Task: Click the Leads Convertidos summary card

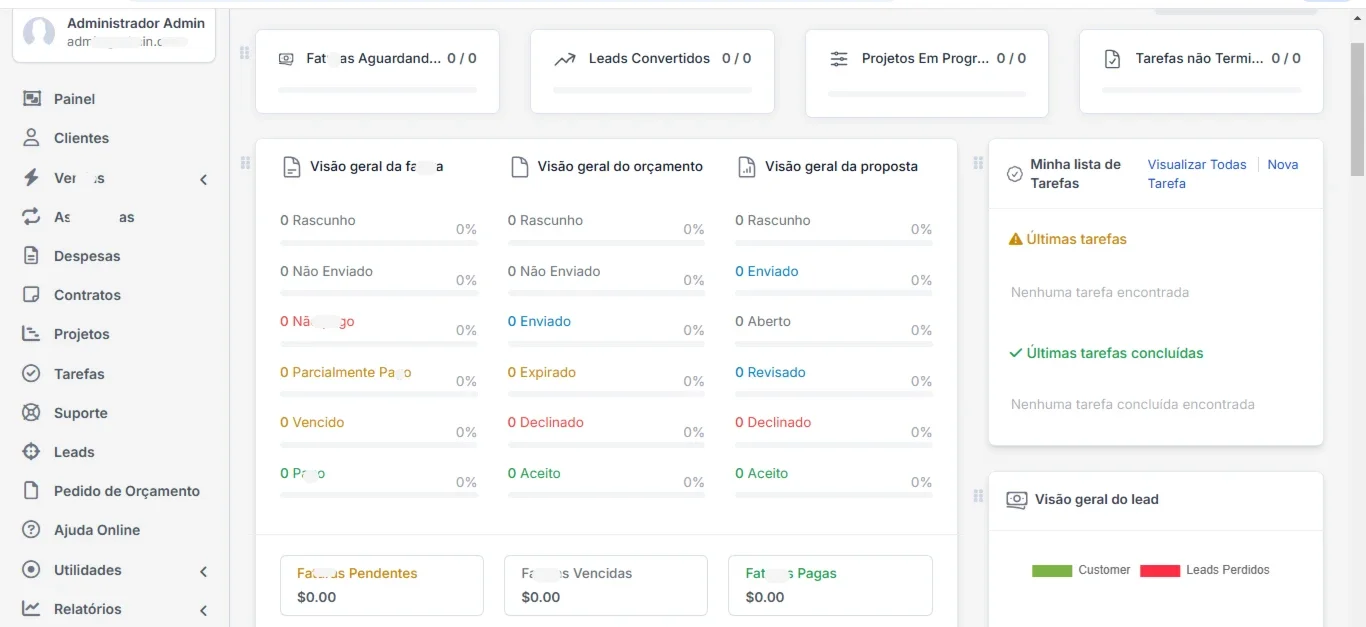Action: (x=652, y=71)
